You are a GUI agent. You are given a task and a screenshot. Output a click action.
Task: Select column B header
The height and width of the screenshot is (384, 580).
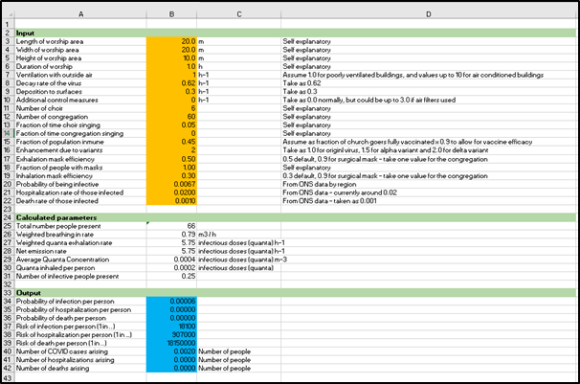pos(172,14)
